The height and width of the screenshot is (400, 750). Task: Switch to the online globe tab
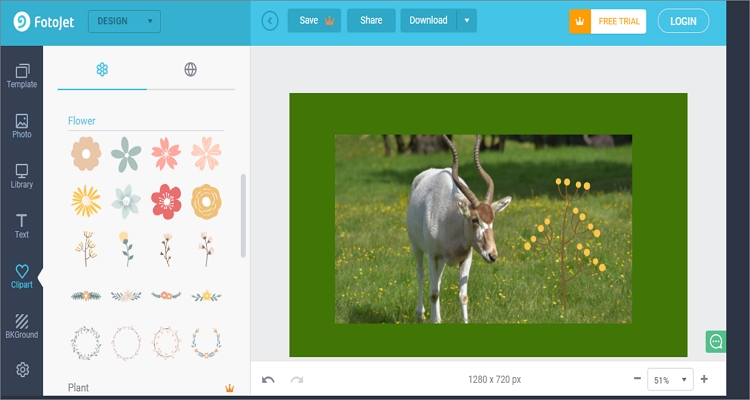pos(190,70)
